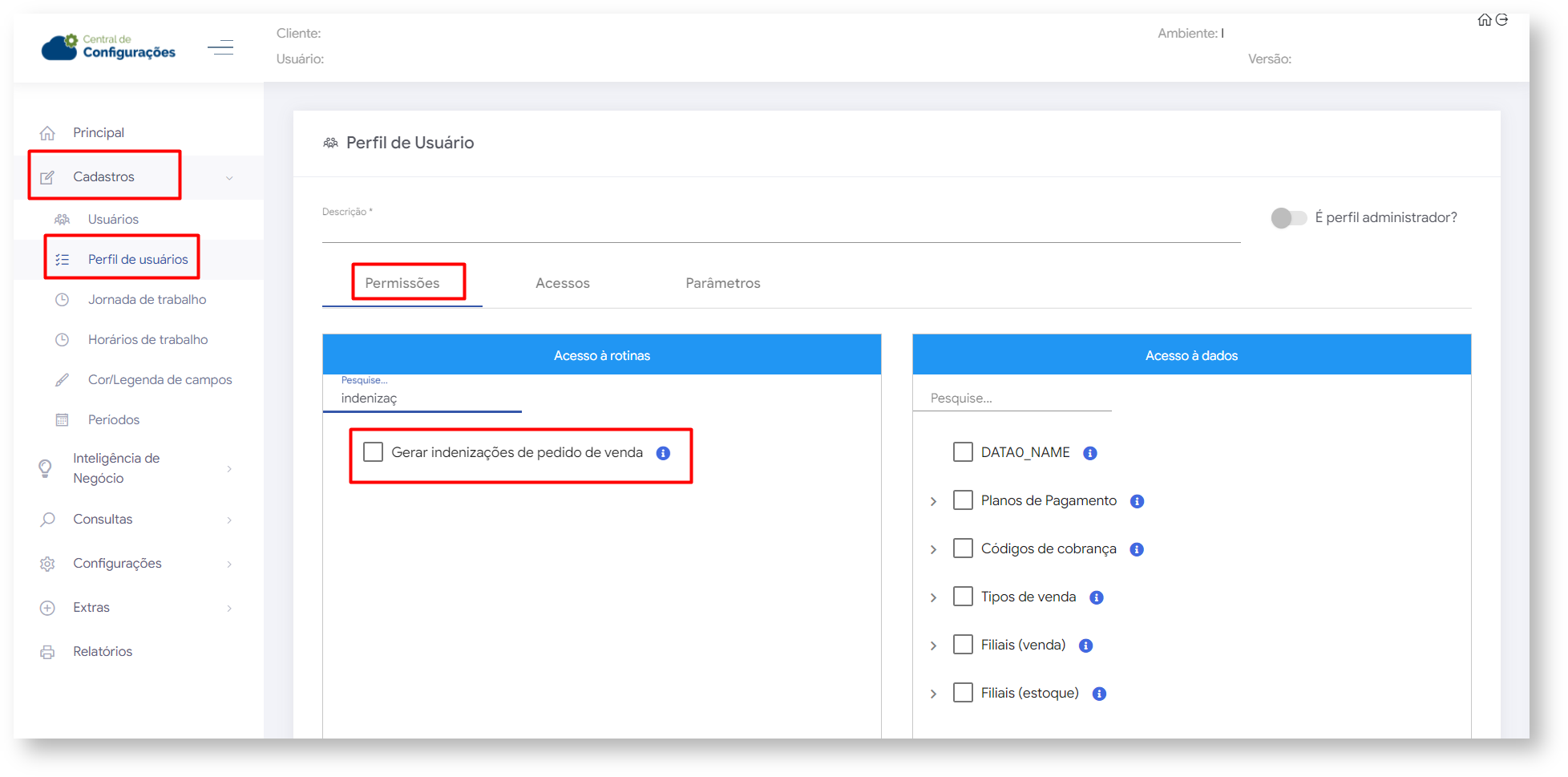This screenshot has width=1568, height=777.
Task: Open the Parâmetros tab
Action: click(x=722, y=283)
